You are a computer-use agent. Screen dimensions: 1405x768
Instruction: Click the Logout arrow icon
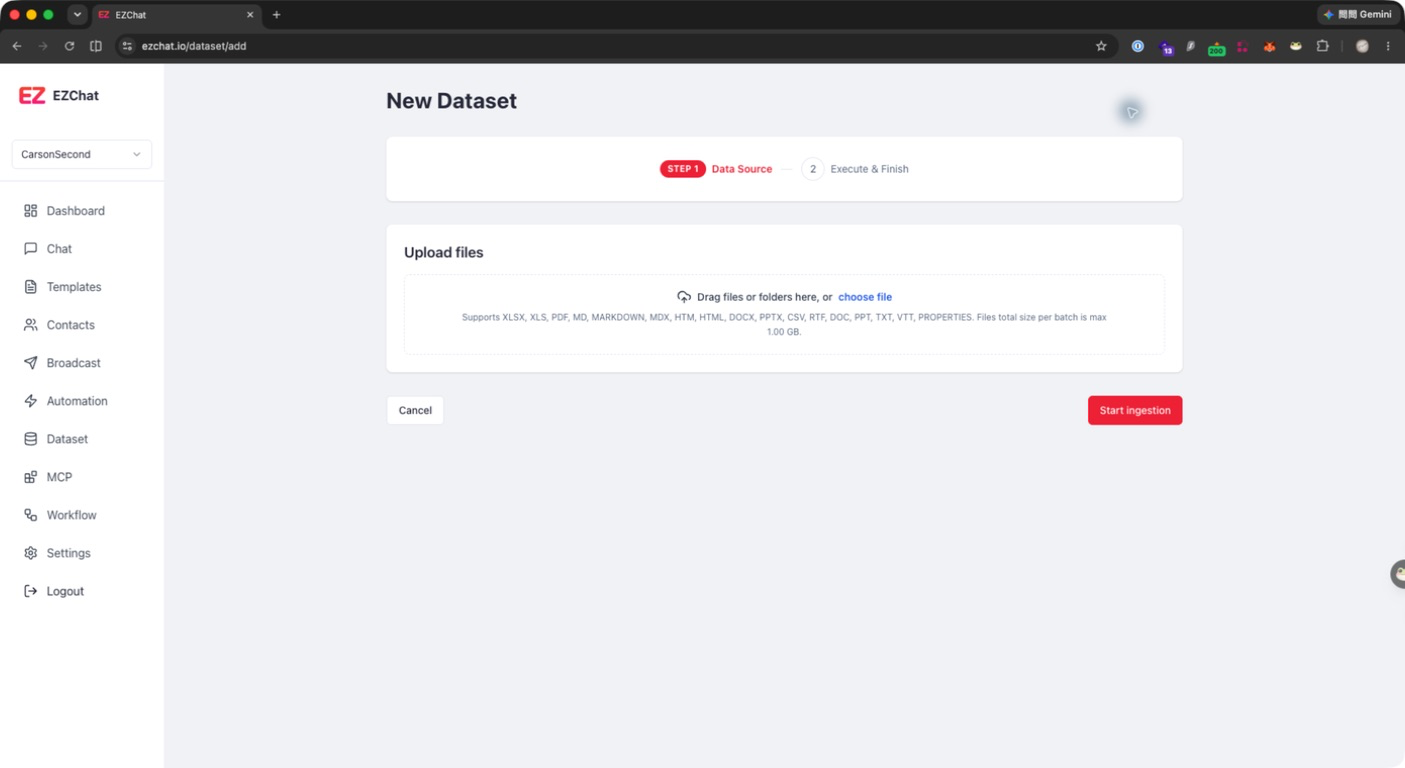[30, 591]
